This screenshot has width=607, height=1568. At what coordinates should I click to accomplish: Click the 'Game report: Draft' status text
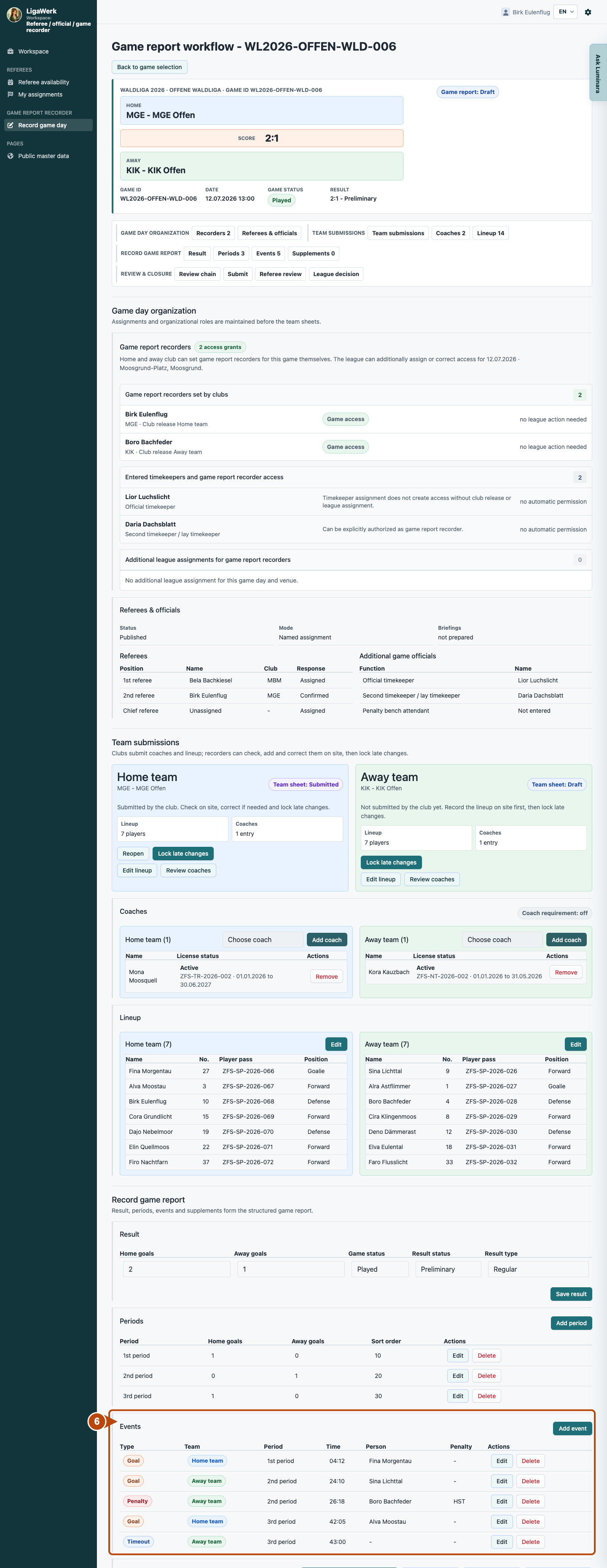coord(467,92)
